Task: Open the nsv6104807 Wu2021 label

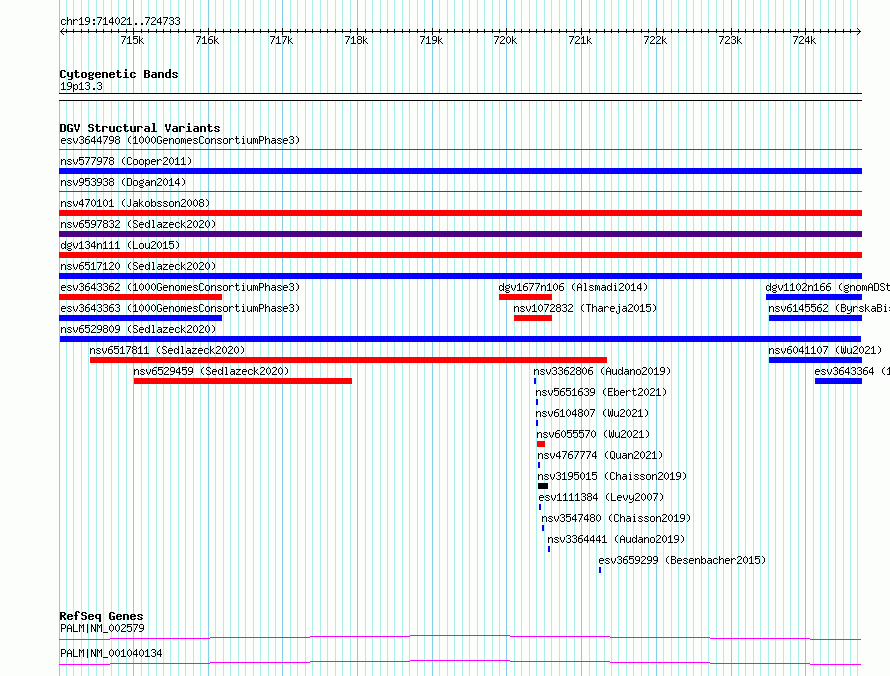Action: [x=592, y=413]
